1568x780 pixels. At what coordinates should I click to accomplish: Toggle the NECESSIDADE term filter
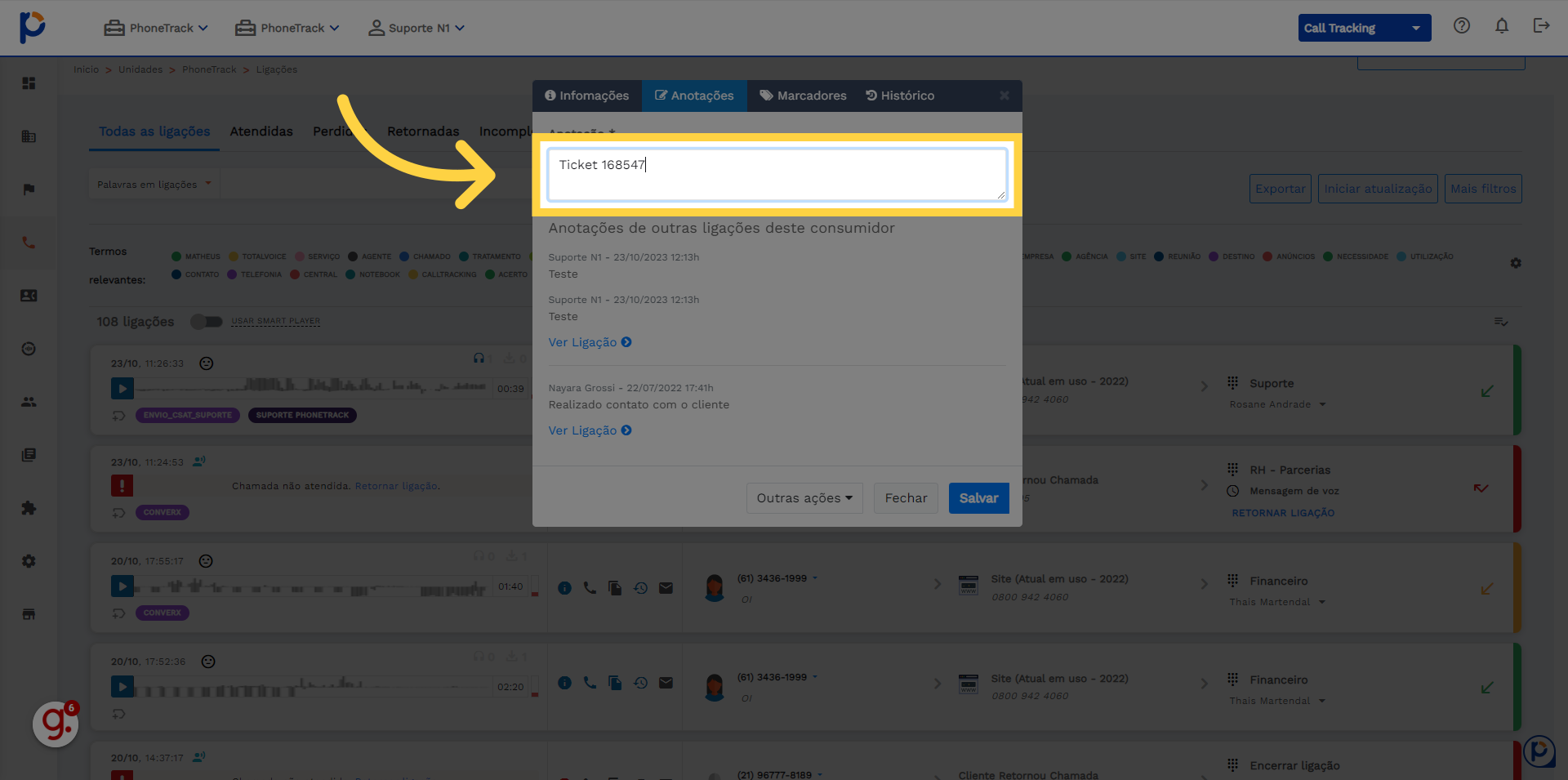click(x=1356, y=256)
